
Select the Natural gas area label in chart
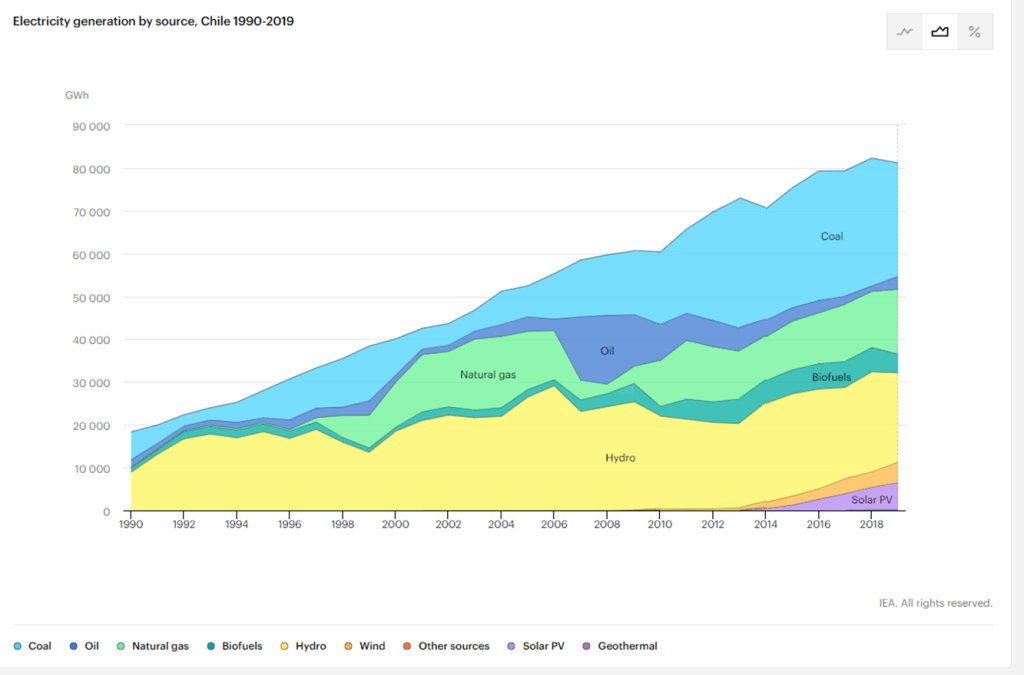coord(487,375)
